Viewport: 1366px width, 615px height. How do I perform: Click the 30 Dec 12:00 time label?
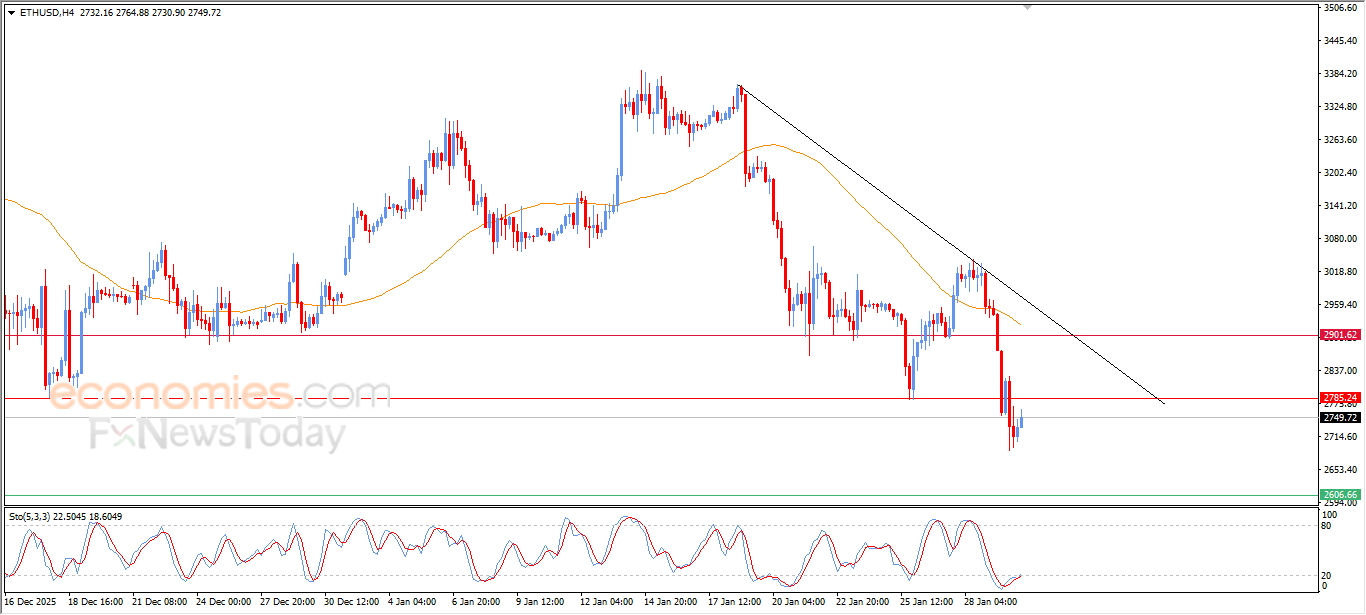(351, 602)
